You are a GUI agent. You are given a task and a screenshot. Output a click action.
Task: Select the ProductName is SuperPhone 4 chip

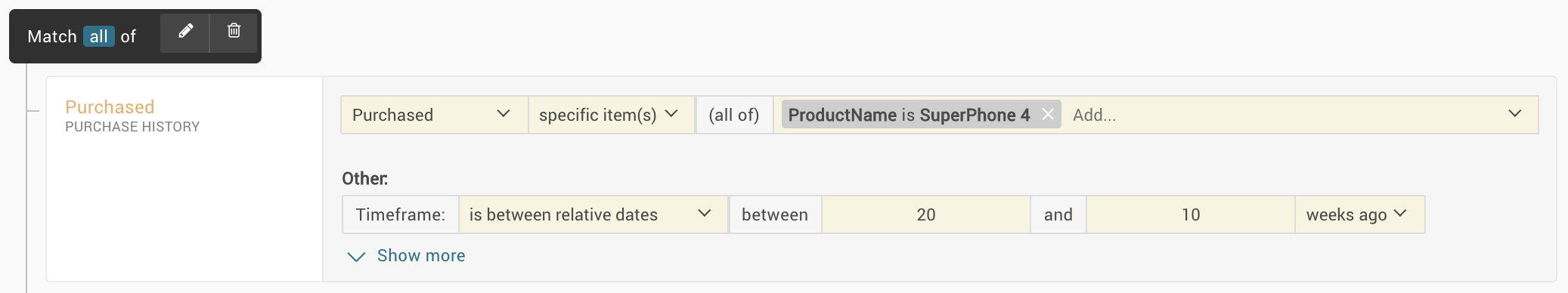click(x=909, y=115)
